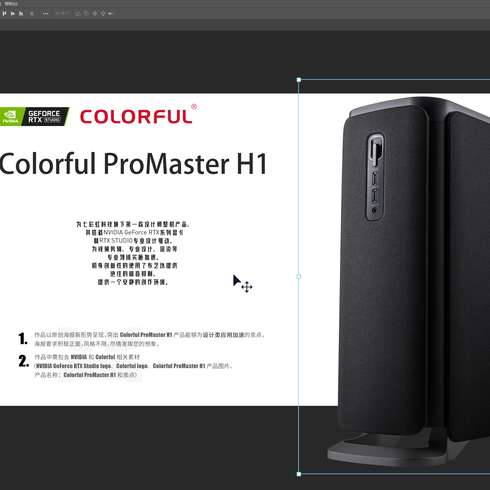Select the 3D slide mode icon
Screen dimensions: 490x490
coord(103,14)
